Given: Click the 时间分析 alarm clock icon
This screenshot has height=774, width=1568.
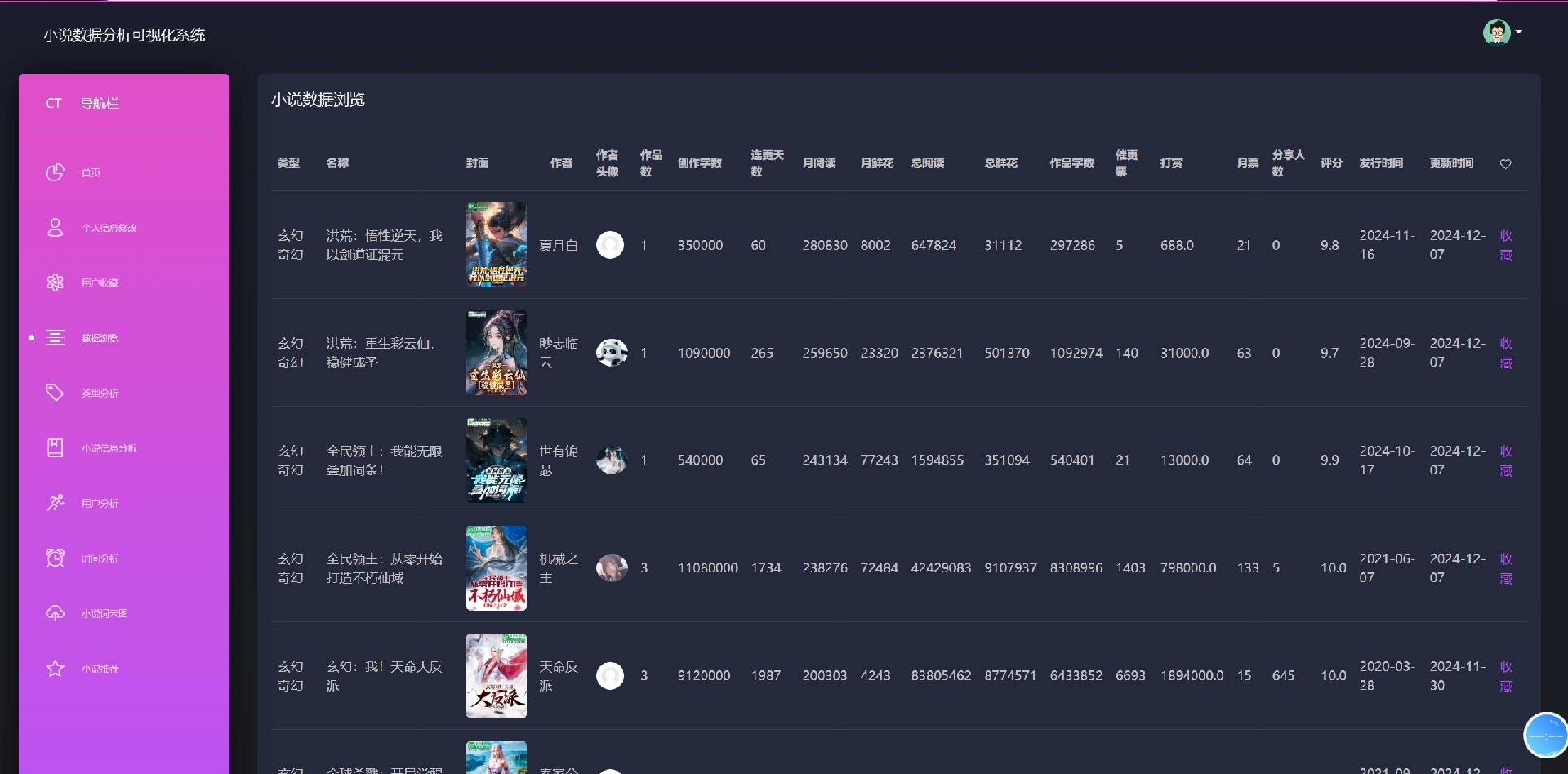Looking at the screenshot, I should coord(55,558).
